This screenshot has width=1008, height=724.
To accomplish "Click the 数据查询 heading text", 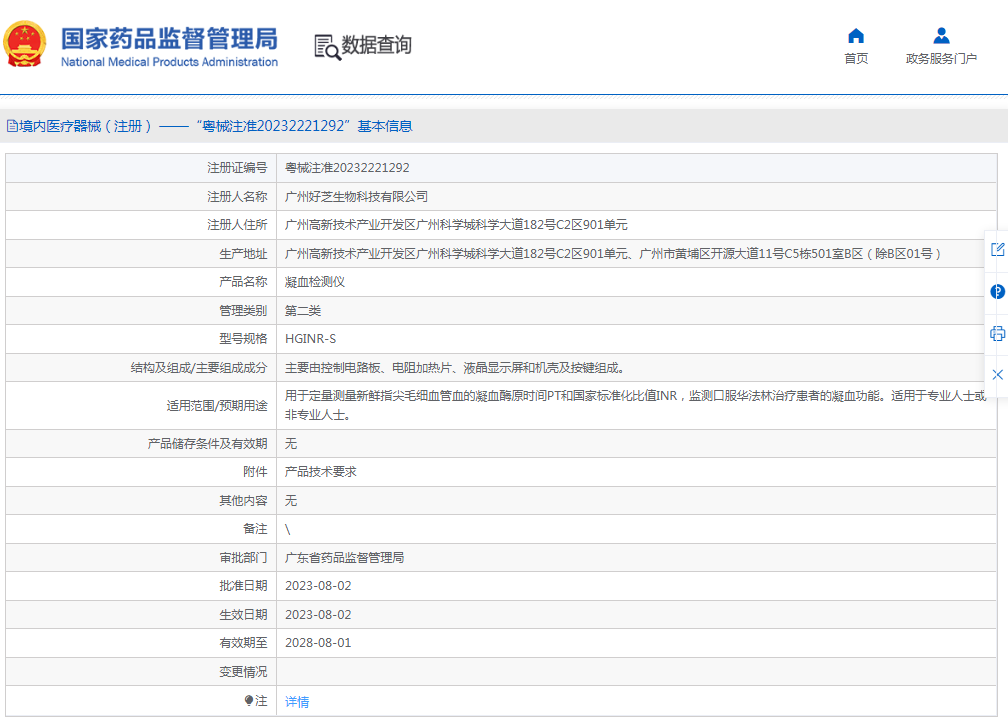I will click(x=376, y=45).
